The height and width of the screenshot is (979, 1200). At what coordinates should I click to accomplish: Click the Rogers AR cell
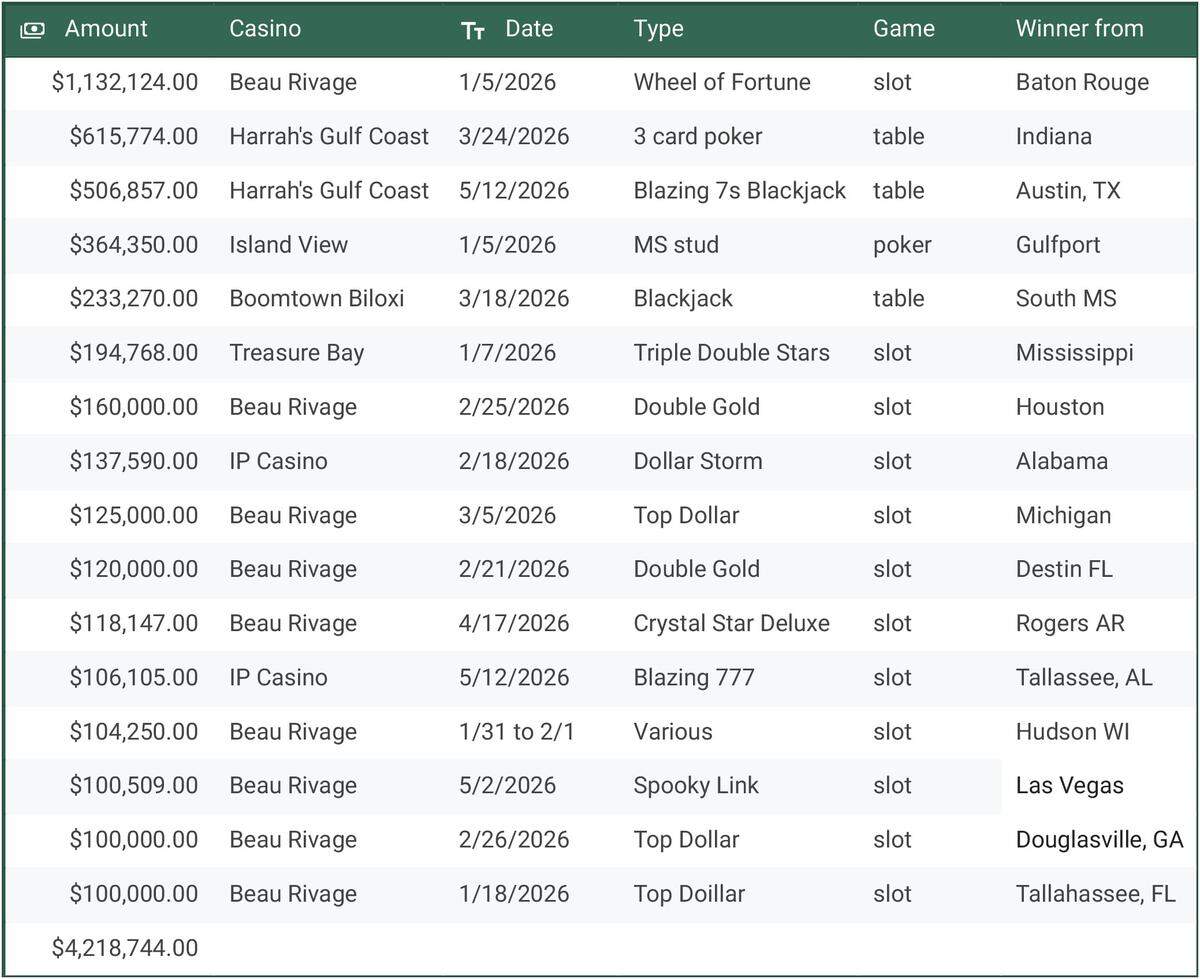click(1070, 622)
